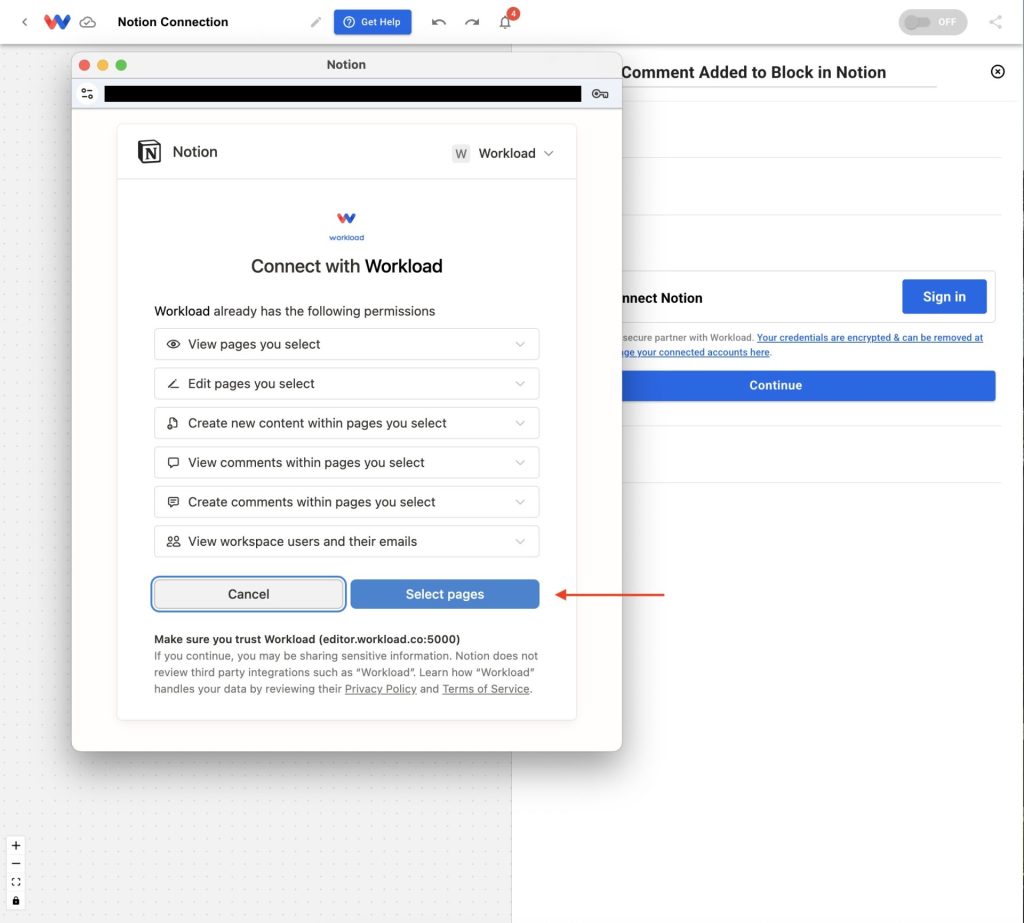Open notifications bell
The width and height of the screenshot is (1024, 923).
(505, 22)
